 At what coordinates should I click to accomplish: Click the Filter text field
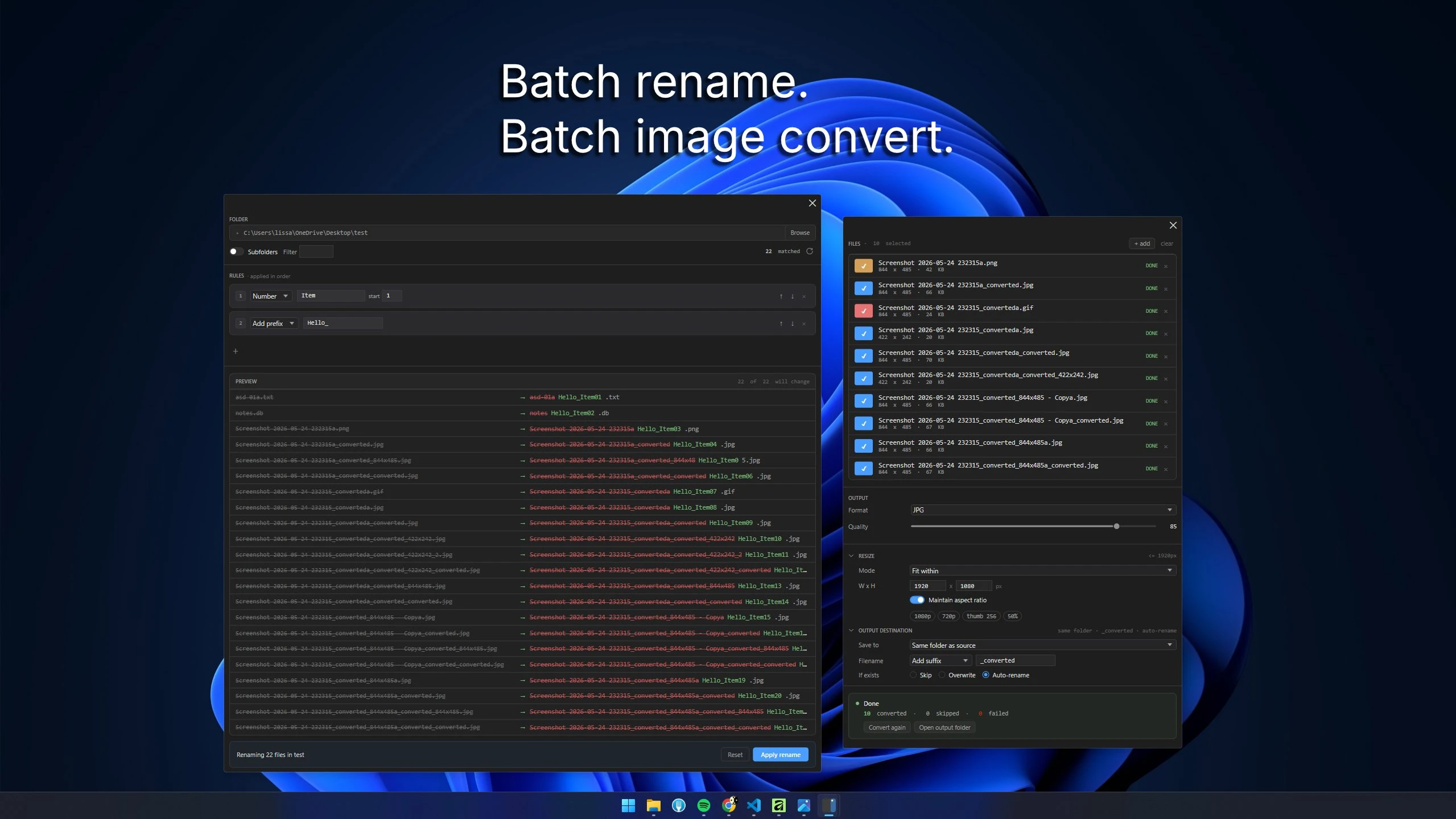pos(316,251)
